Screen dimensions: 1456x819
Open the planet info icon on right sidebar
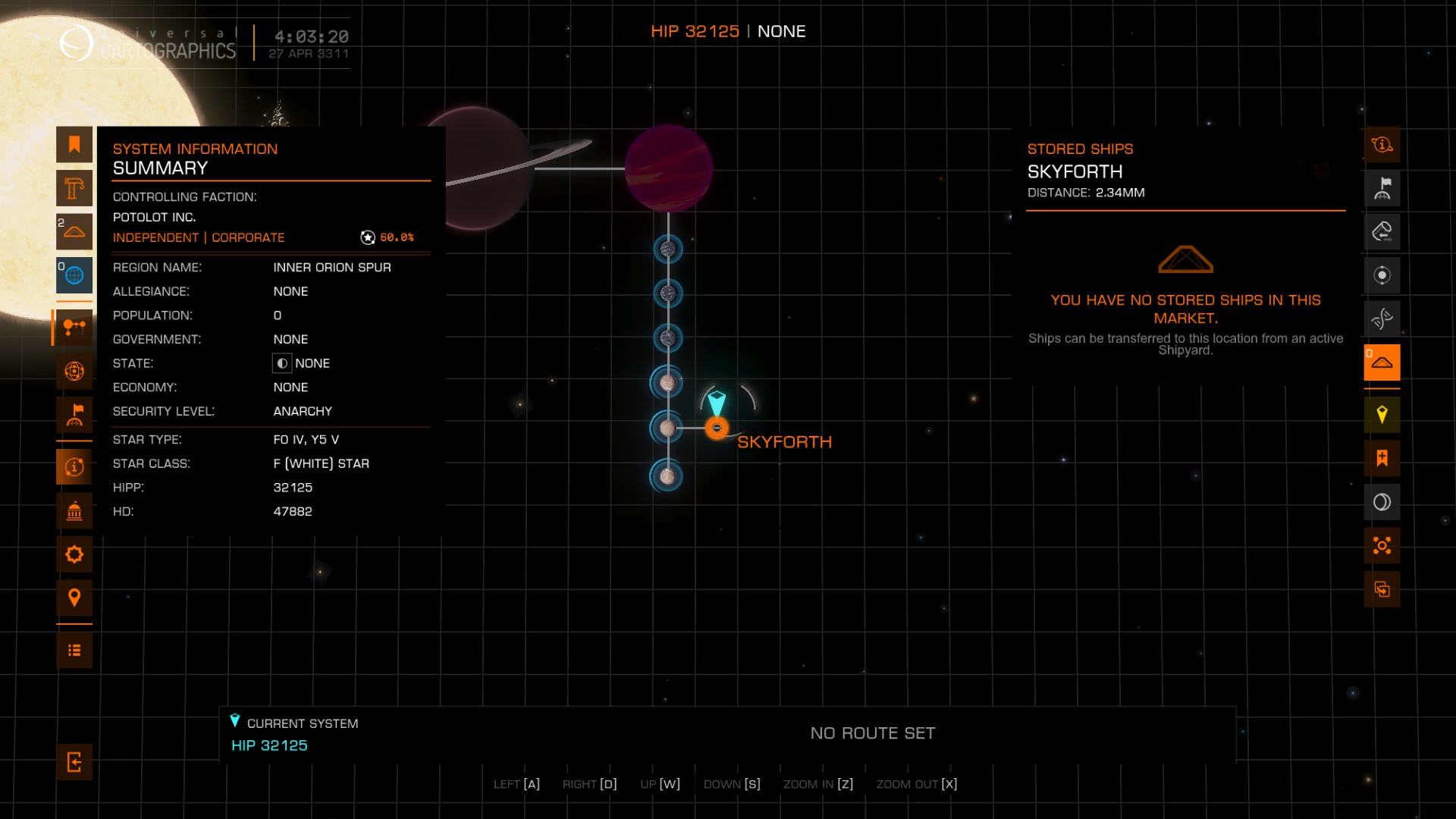(x=1382, y=144)
